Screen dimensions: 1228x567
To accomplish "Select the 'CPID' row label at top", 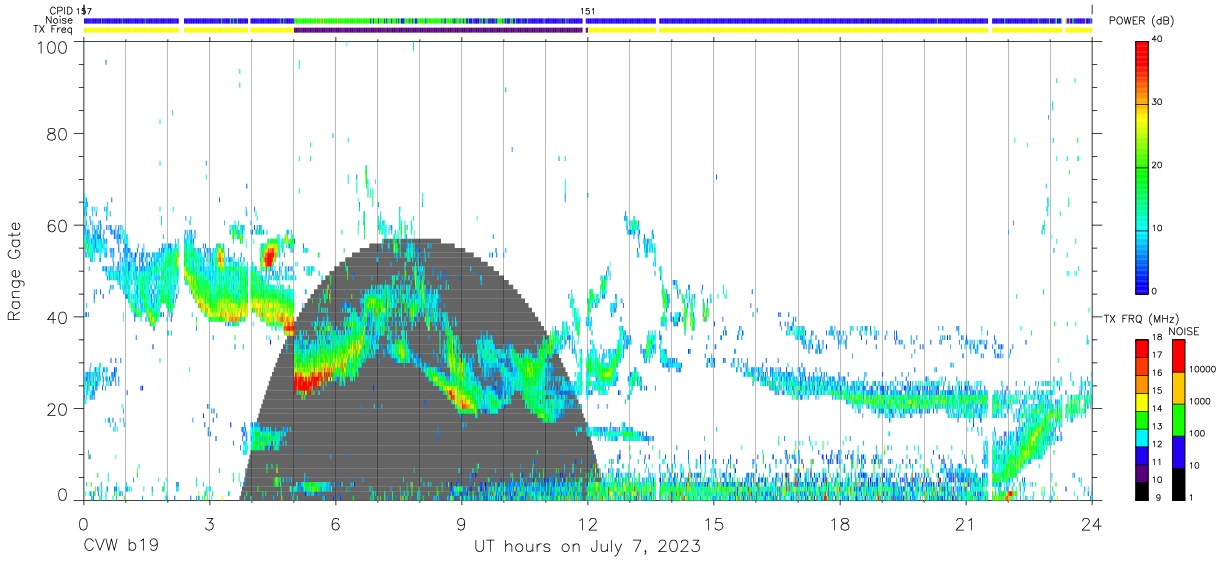I will click(61, 11).
